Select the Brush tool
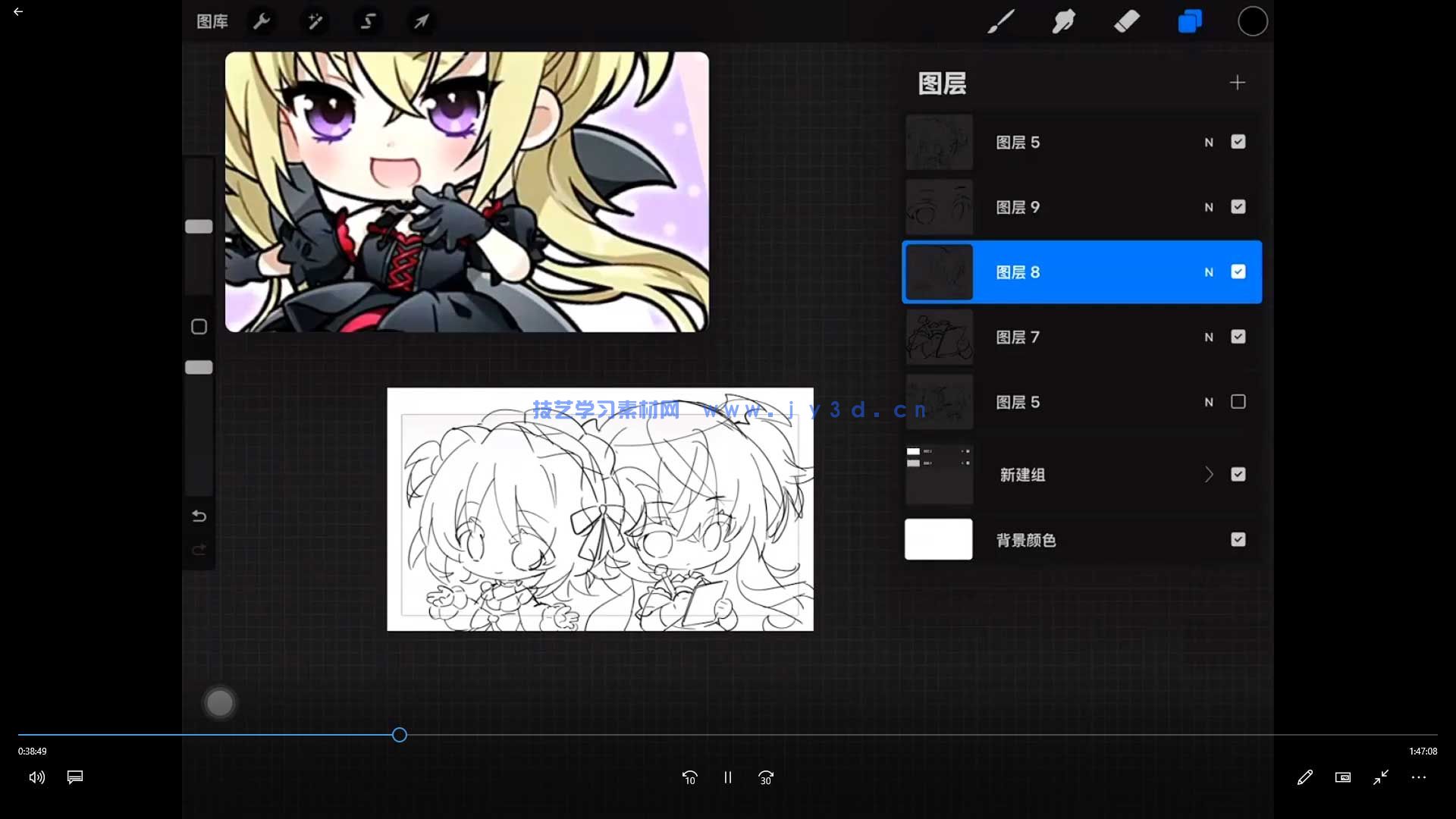The height and width of the screenshot is (819, 1456). (1001, 21)
